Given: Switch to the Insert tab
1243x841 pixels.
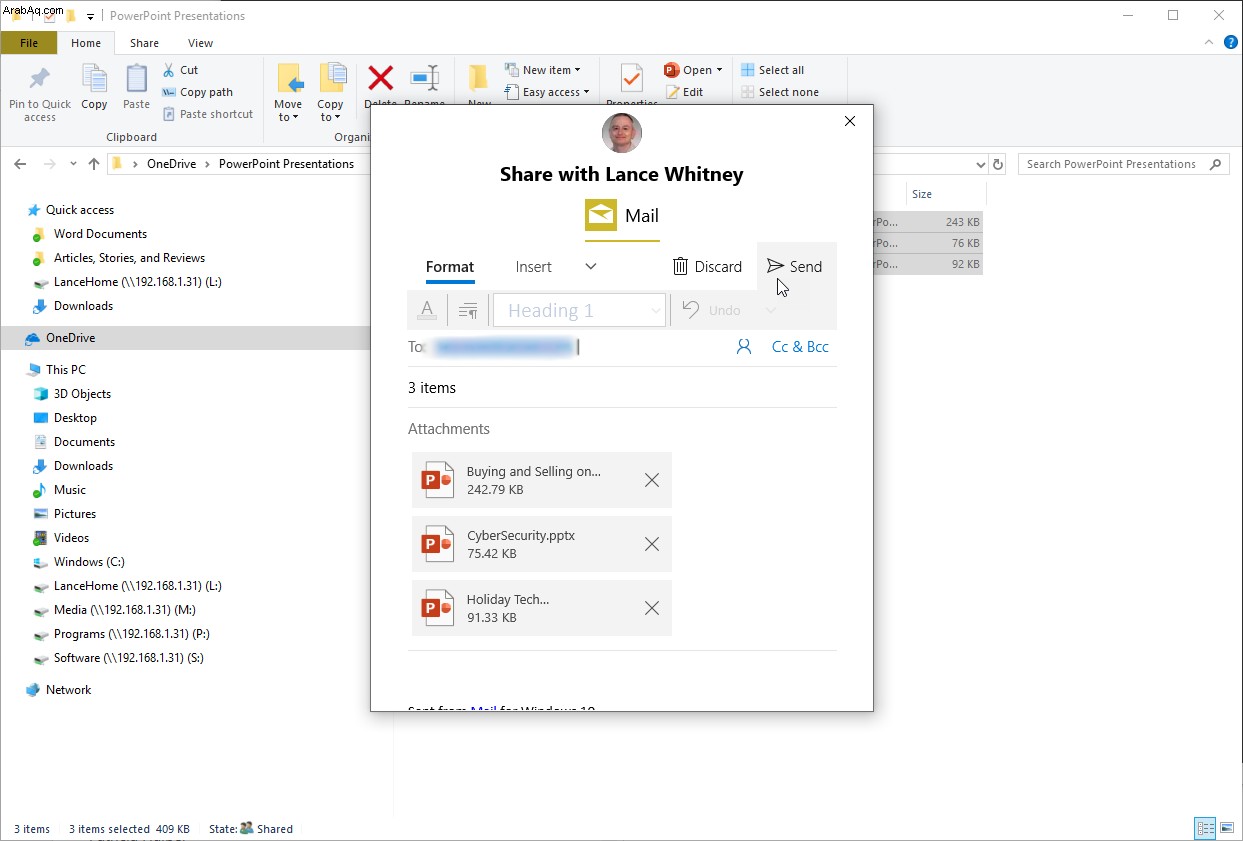Looking at the screenshot, I should 534,267.
